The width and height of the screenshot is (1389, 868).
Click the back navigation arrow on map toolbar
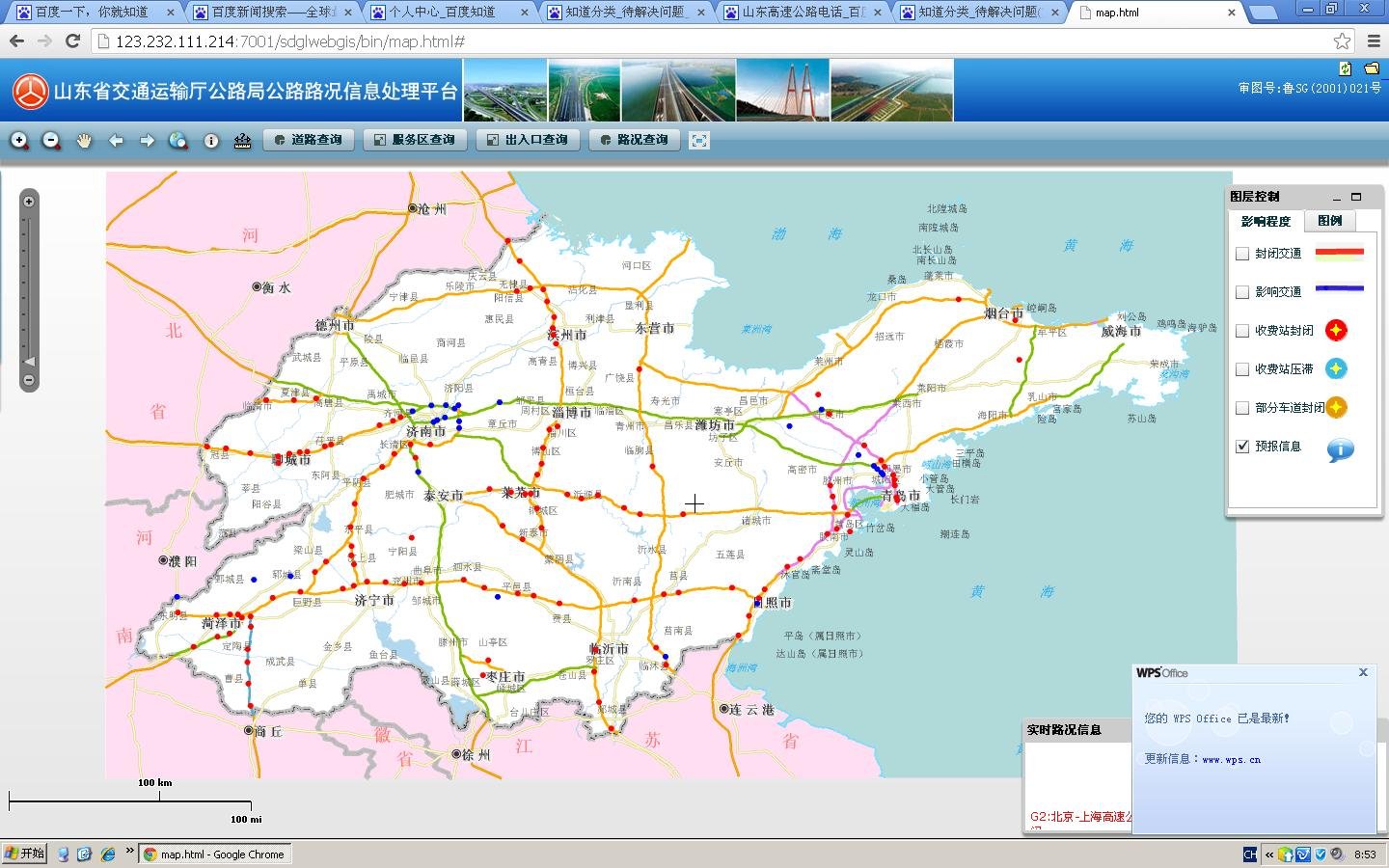(116, 140)
